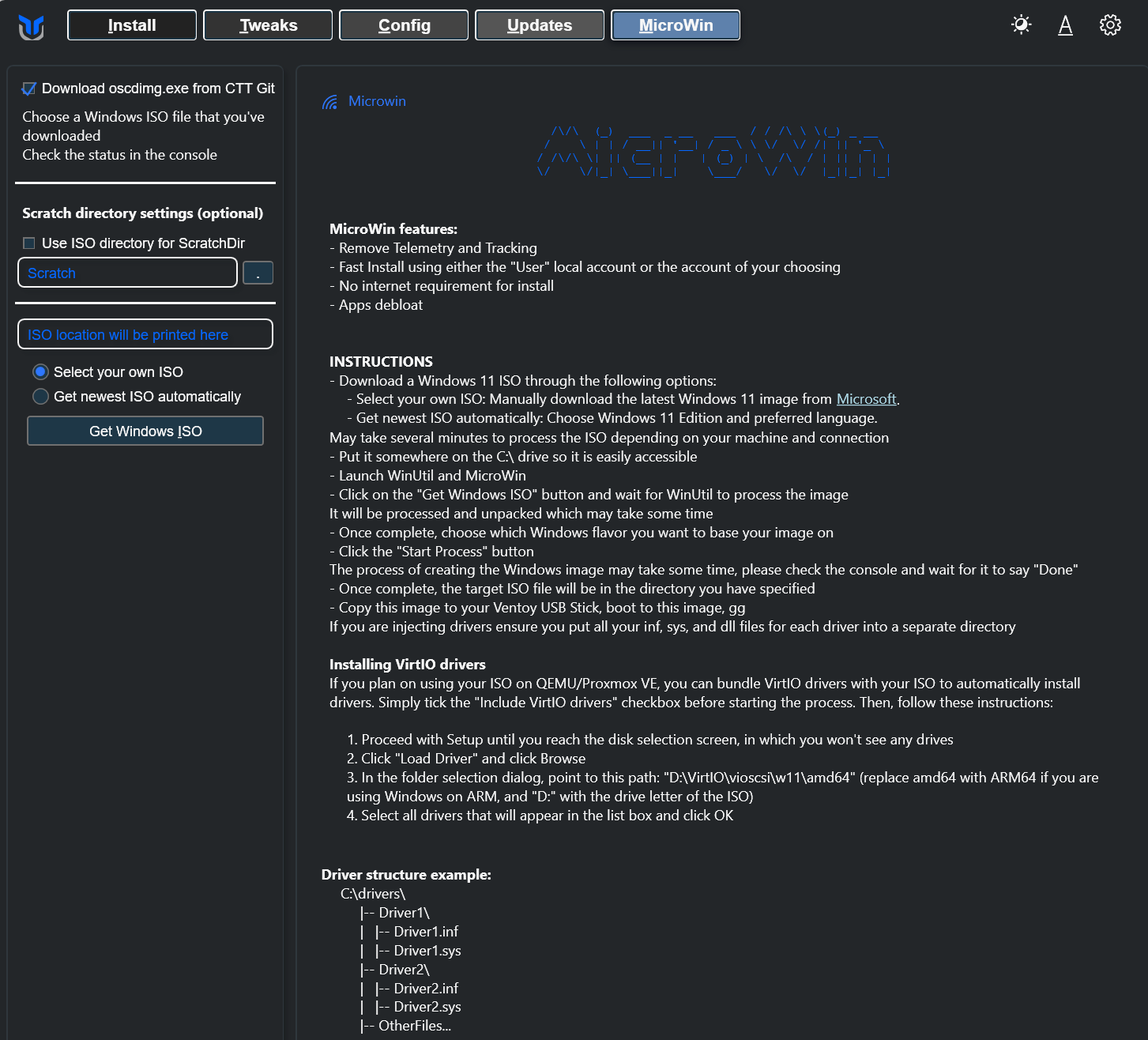Select the MicroWin tab

(x=676, y=25)
